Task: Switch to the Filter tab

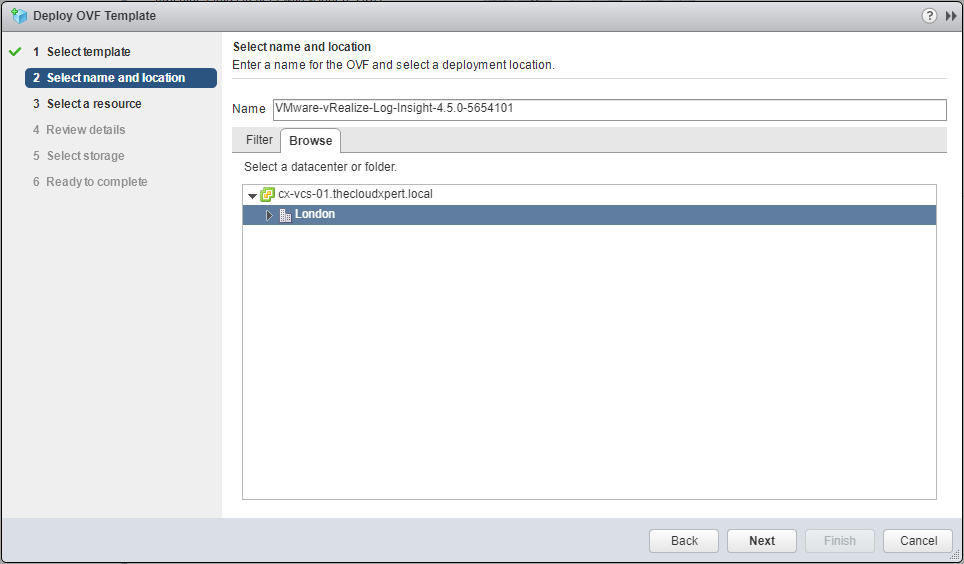Action: [259, 140]
